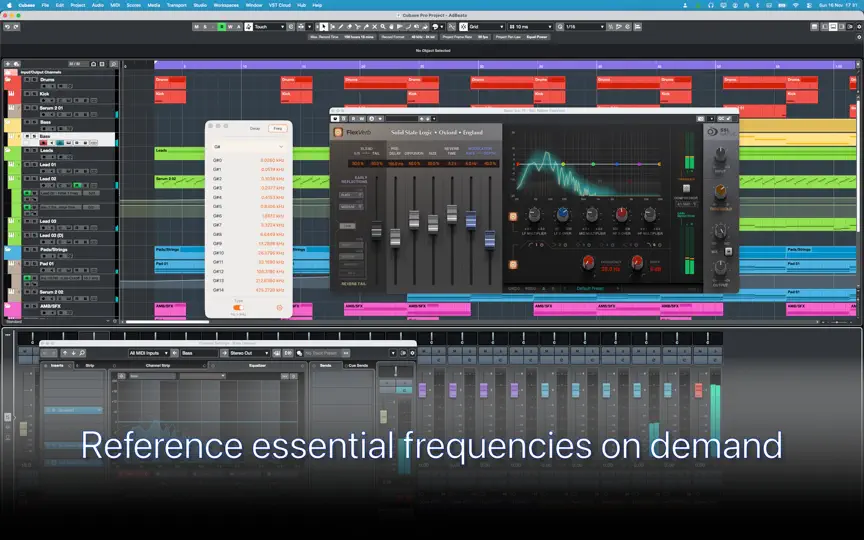Click the SSL Input knob
864x540 pixels.
720,155
